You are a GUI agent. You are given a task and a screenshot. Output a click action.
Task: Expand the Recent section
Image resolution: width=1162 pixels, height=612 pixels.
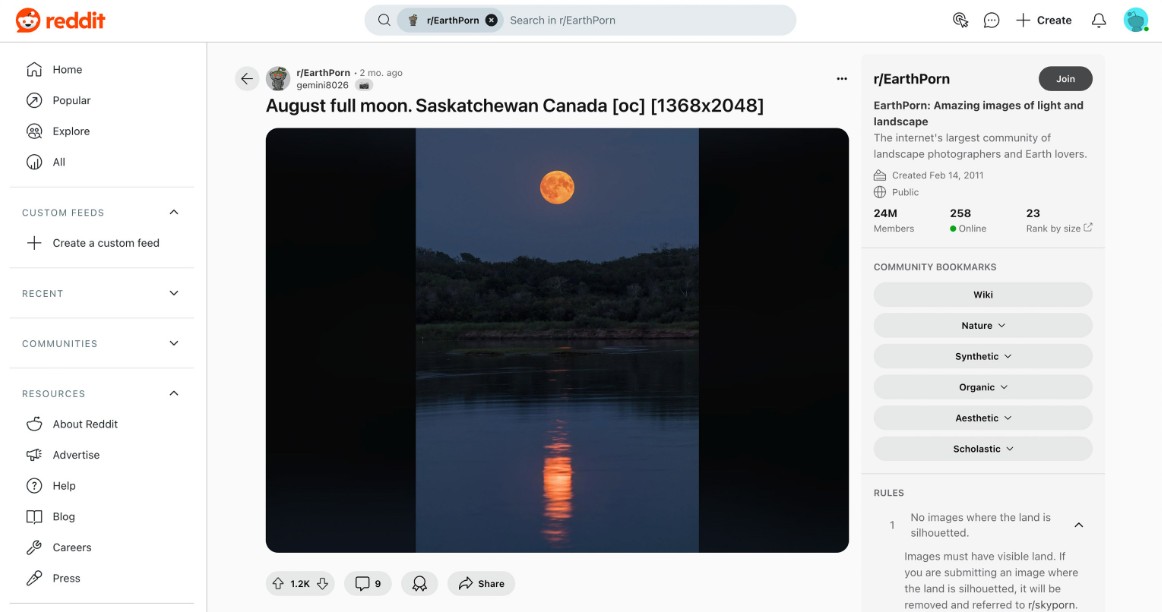(x=174, y=293)
